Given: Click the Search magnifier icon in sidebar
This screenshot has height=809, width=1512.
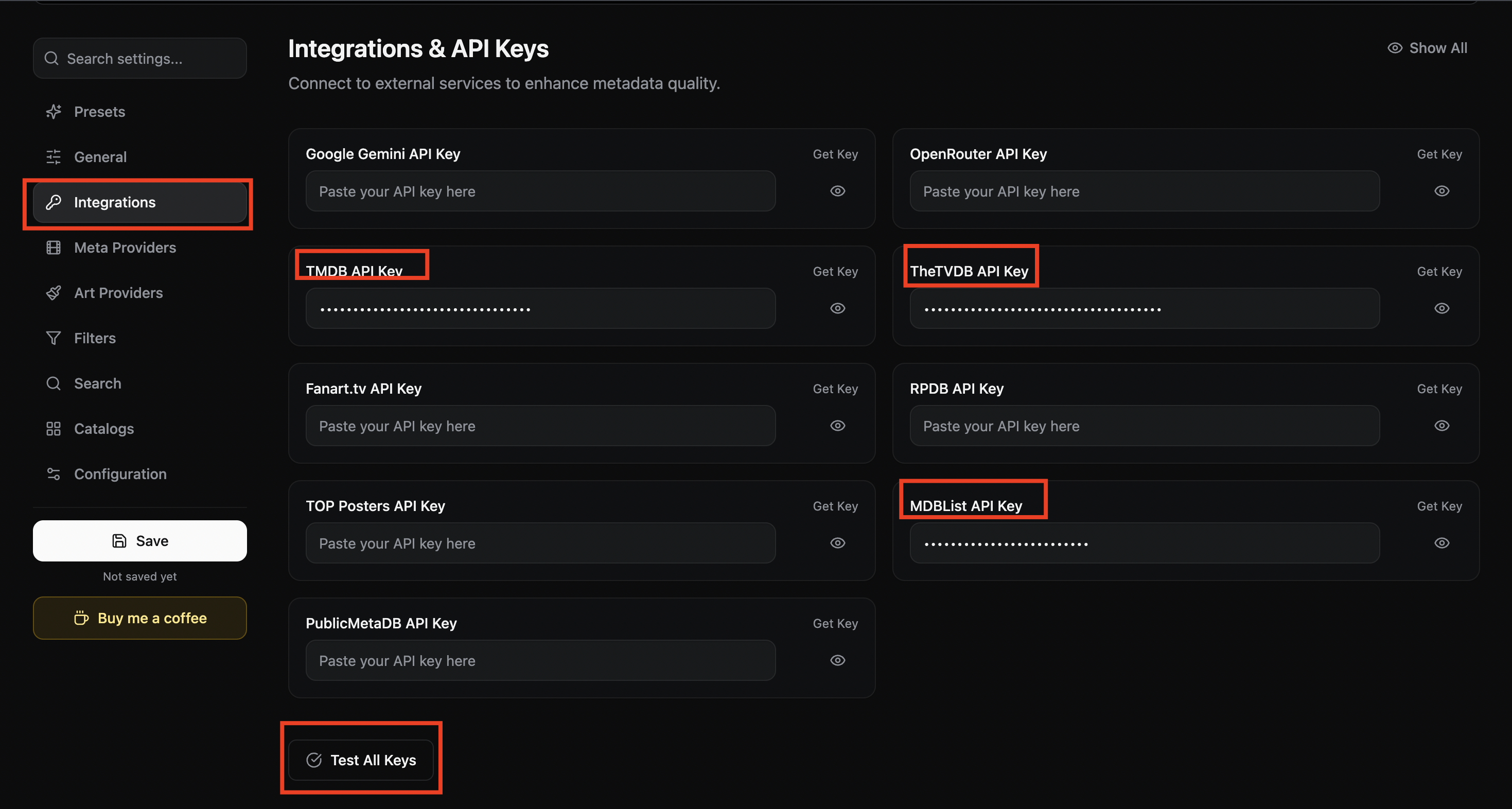Looking at the screenshot, I should [x=54, y=383].
